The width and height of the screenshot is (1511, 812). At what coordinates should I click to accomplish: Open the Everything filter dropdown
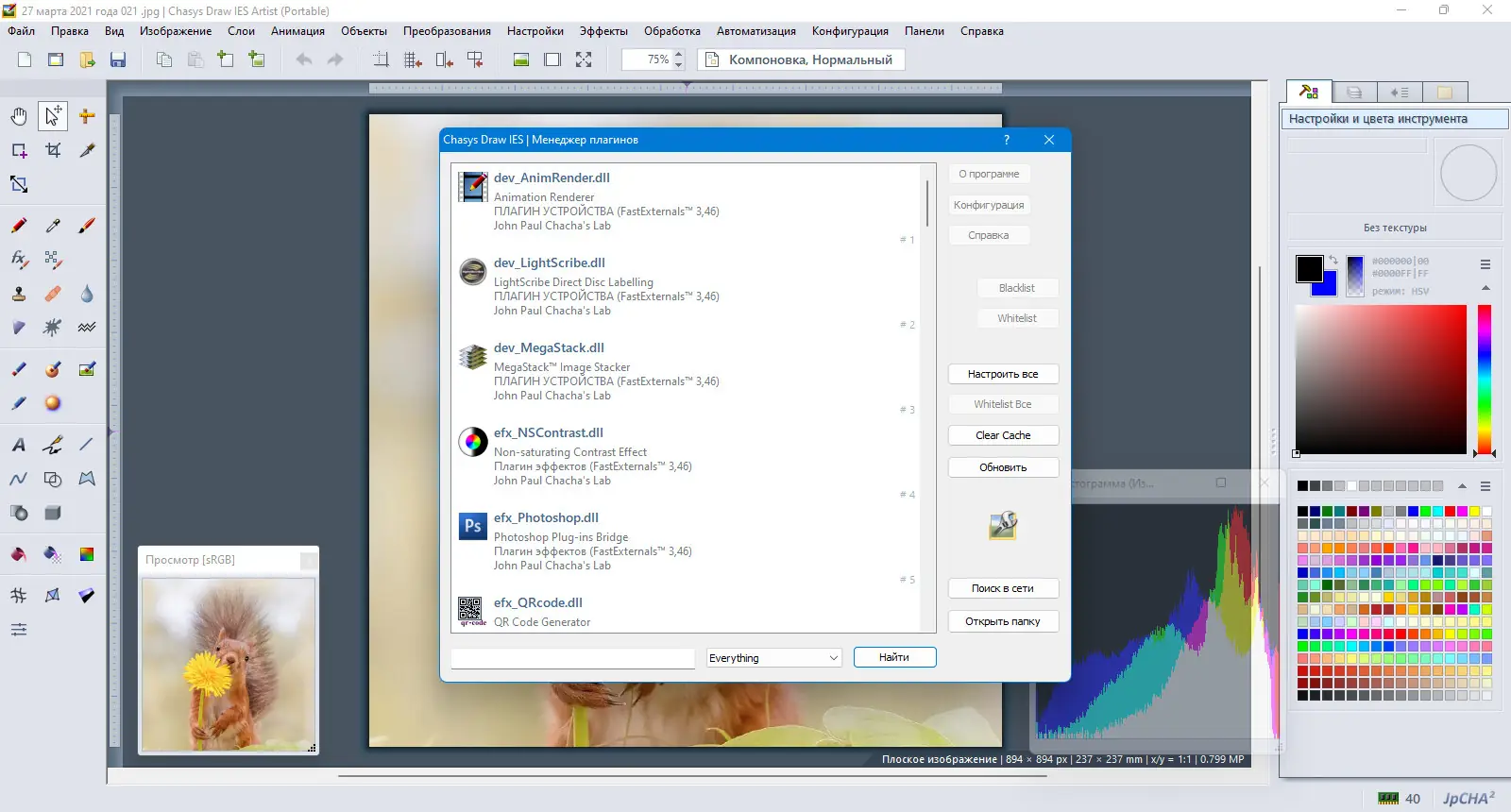(x=774, y=658)
